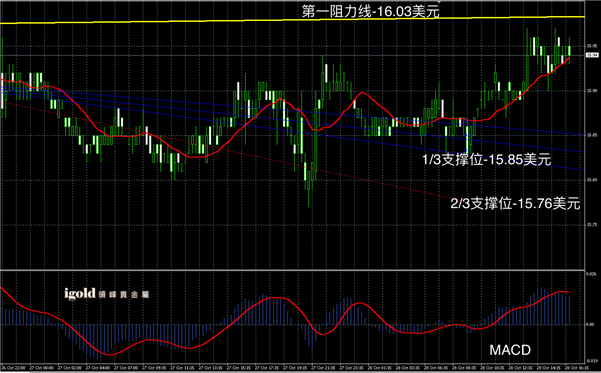Select the 15.80 price level on axis
601x373 pixels.
pos(591,180)
